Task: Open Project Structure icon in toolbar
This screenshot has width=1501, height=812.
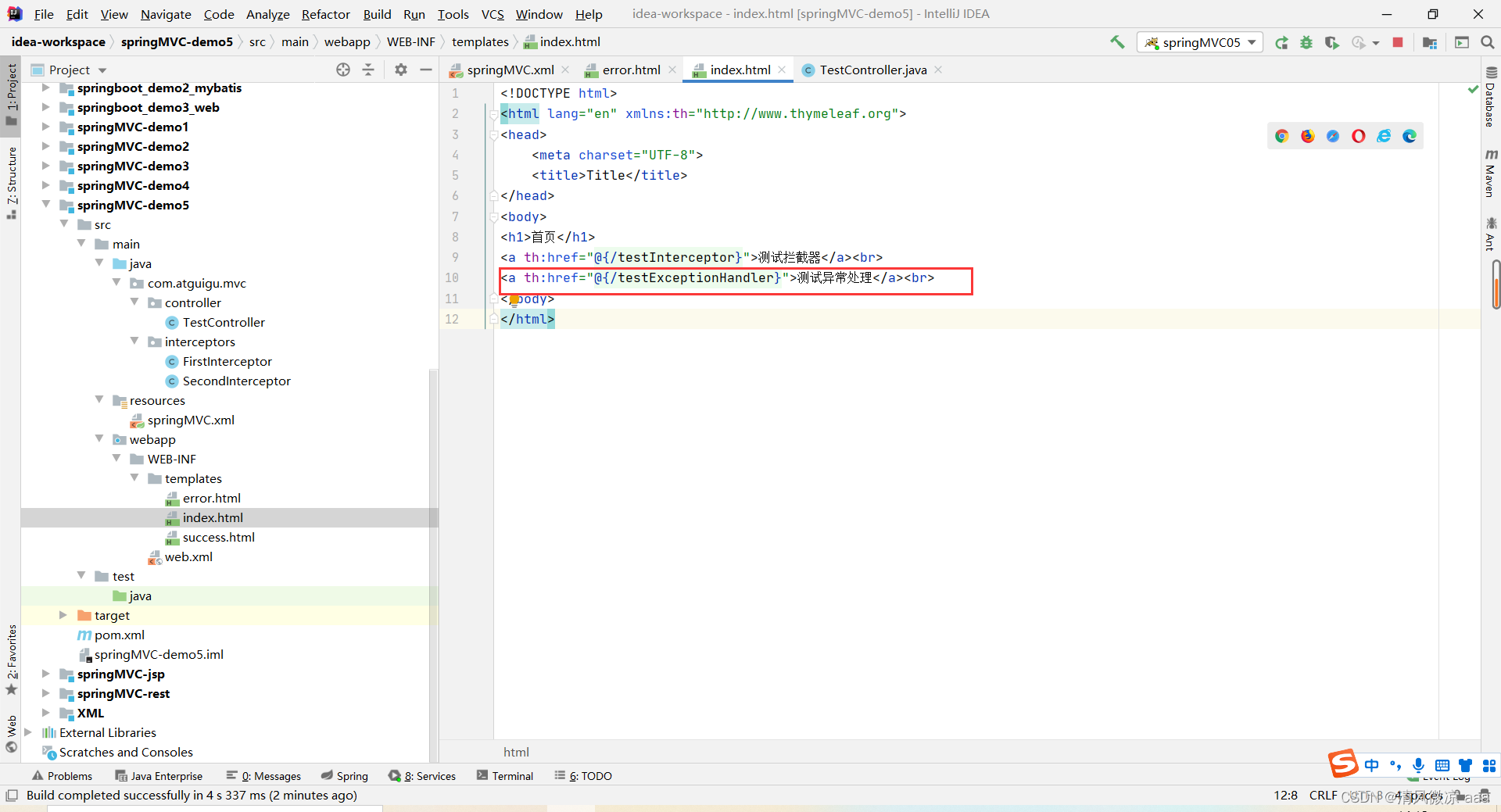Action: 1430,42
